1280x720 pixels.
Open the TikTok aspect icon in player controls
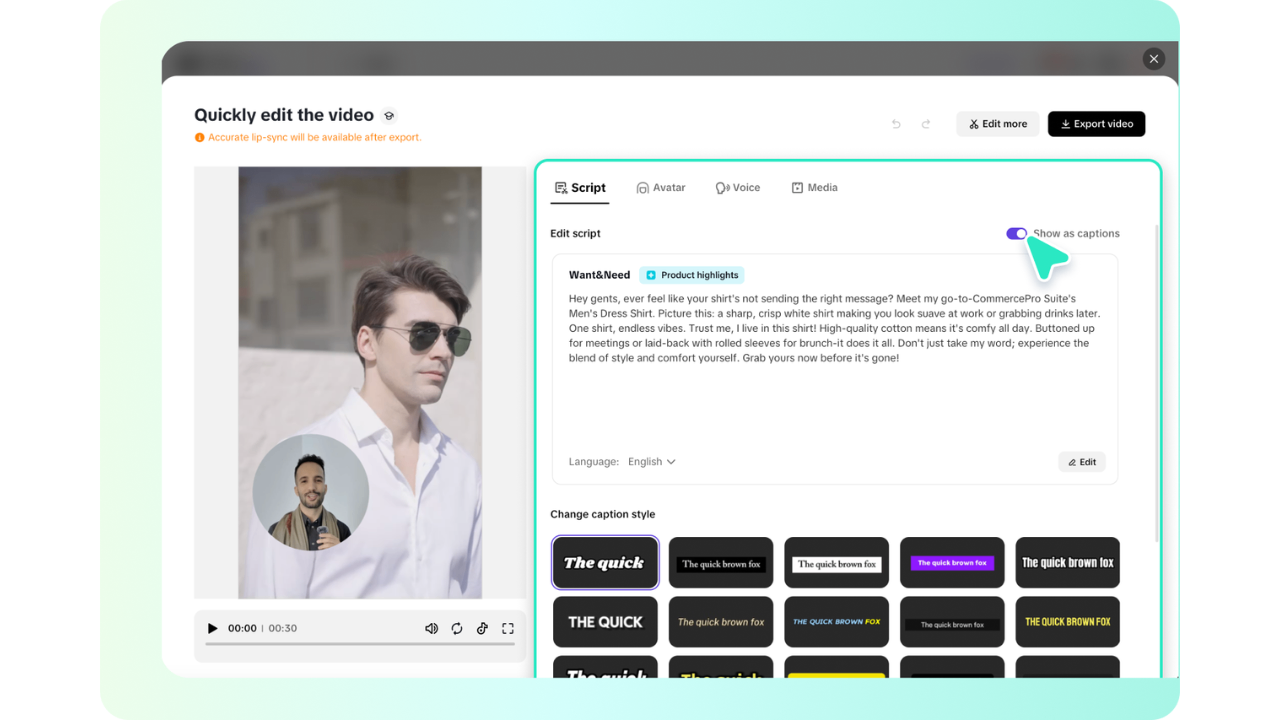tap(482, 628)
